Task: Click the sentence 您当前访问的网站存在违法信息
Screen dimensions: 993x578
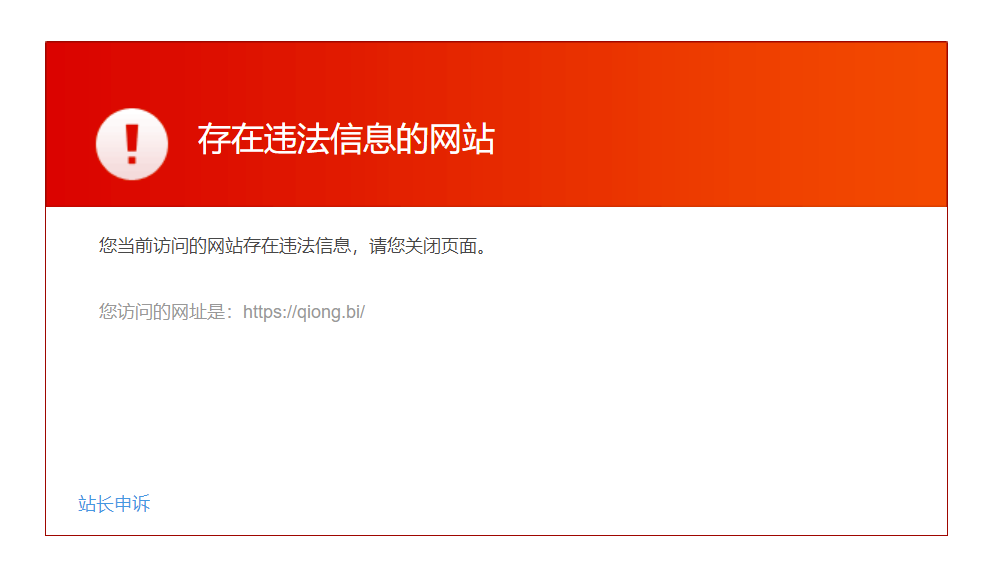Action: (x=225, y=246)
